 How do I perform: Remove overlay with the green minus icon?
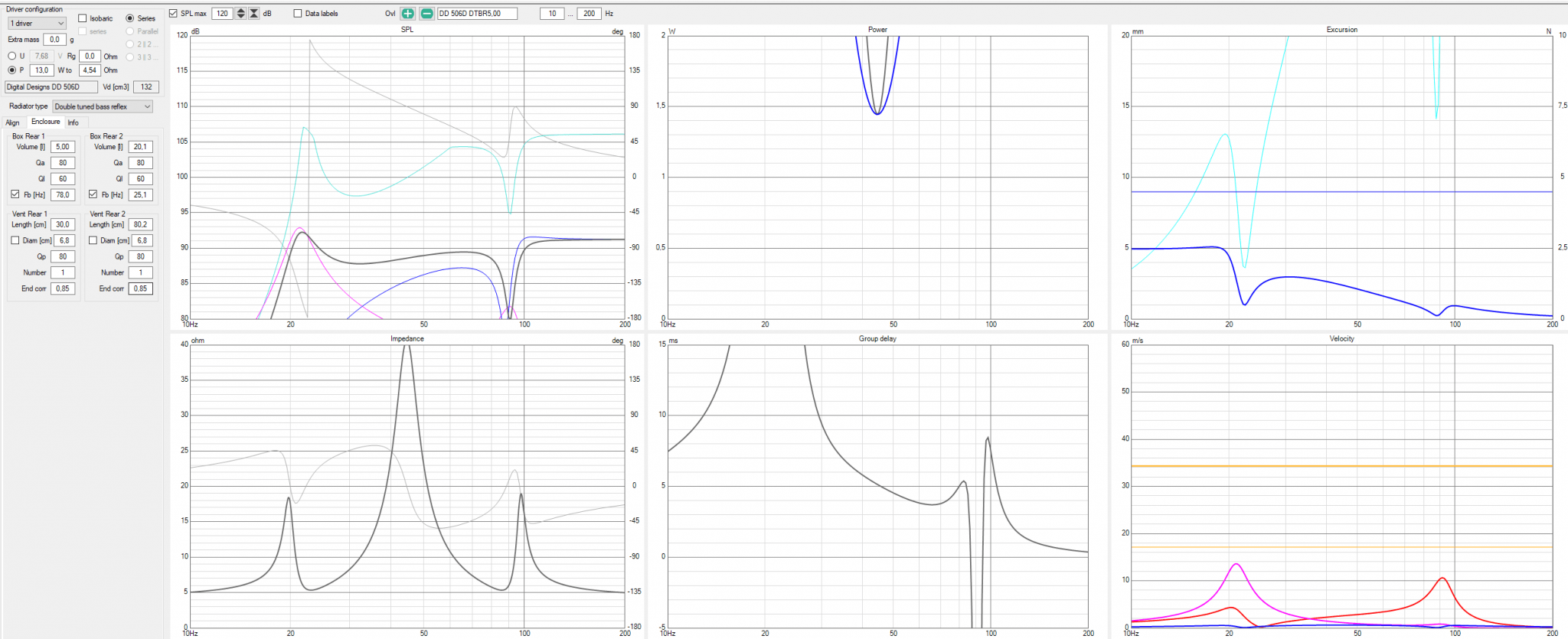point(426,14)
